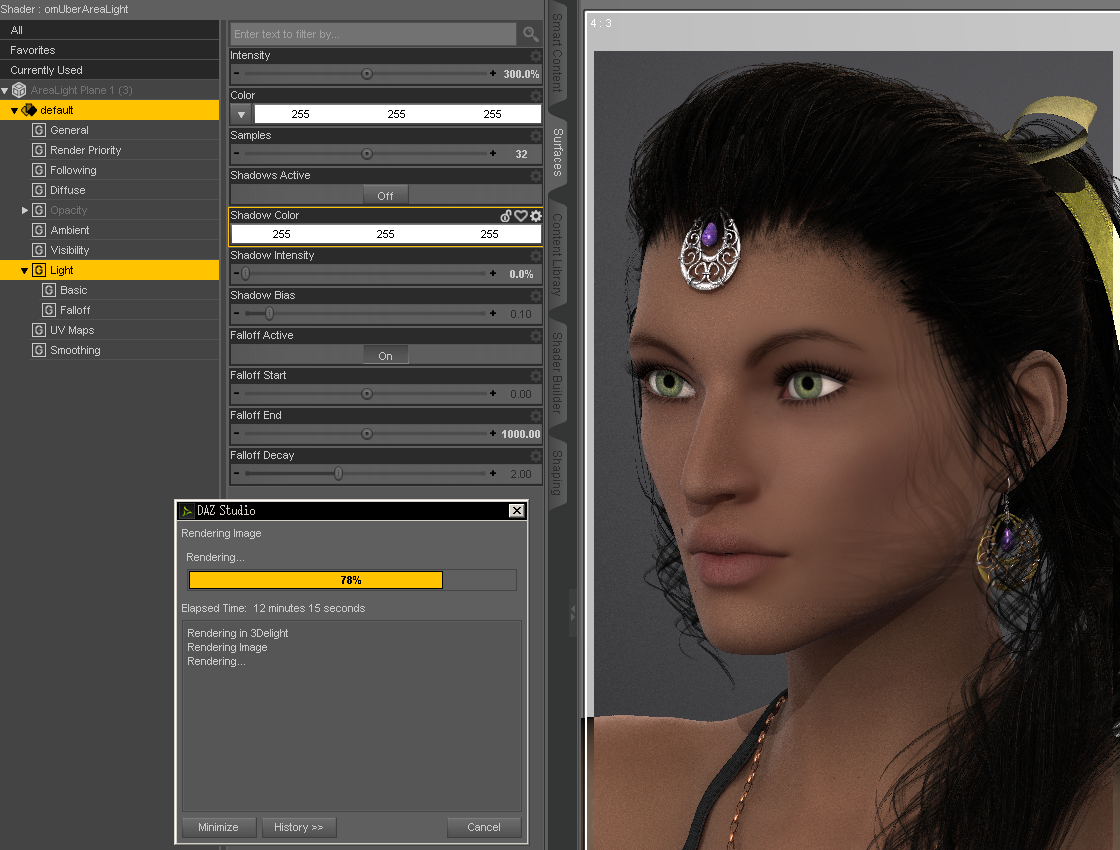Increase Intensity with the plus button
1120x850 pixels.
click(x=493, y=74)
